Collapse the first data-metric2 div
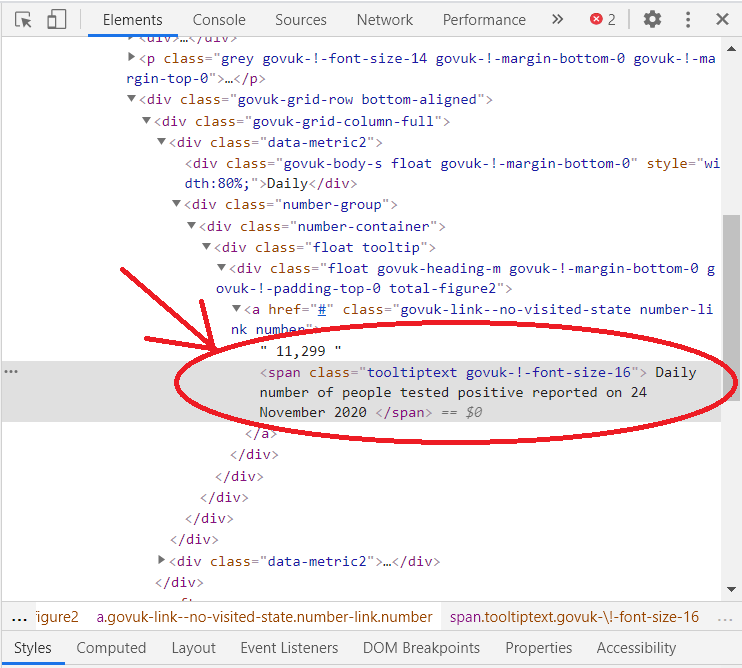Image resolution: width=742 pixels, height=668 pixels. (161, 141)
